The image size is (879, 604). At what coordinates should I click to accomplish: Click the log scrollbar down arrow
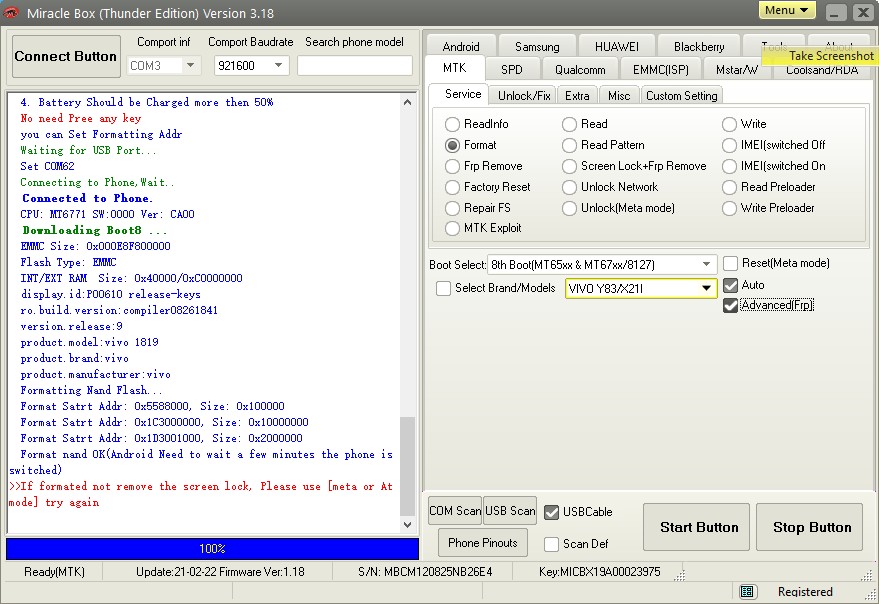pyautogui.click(x=408, y=525)
